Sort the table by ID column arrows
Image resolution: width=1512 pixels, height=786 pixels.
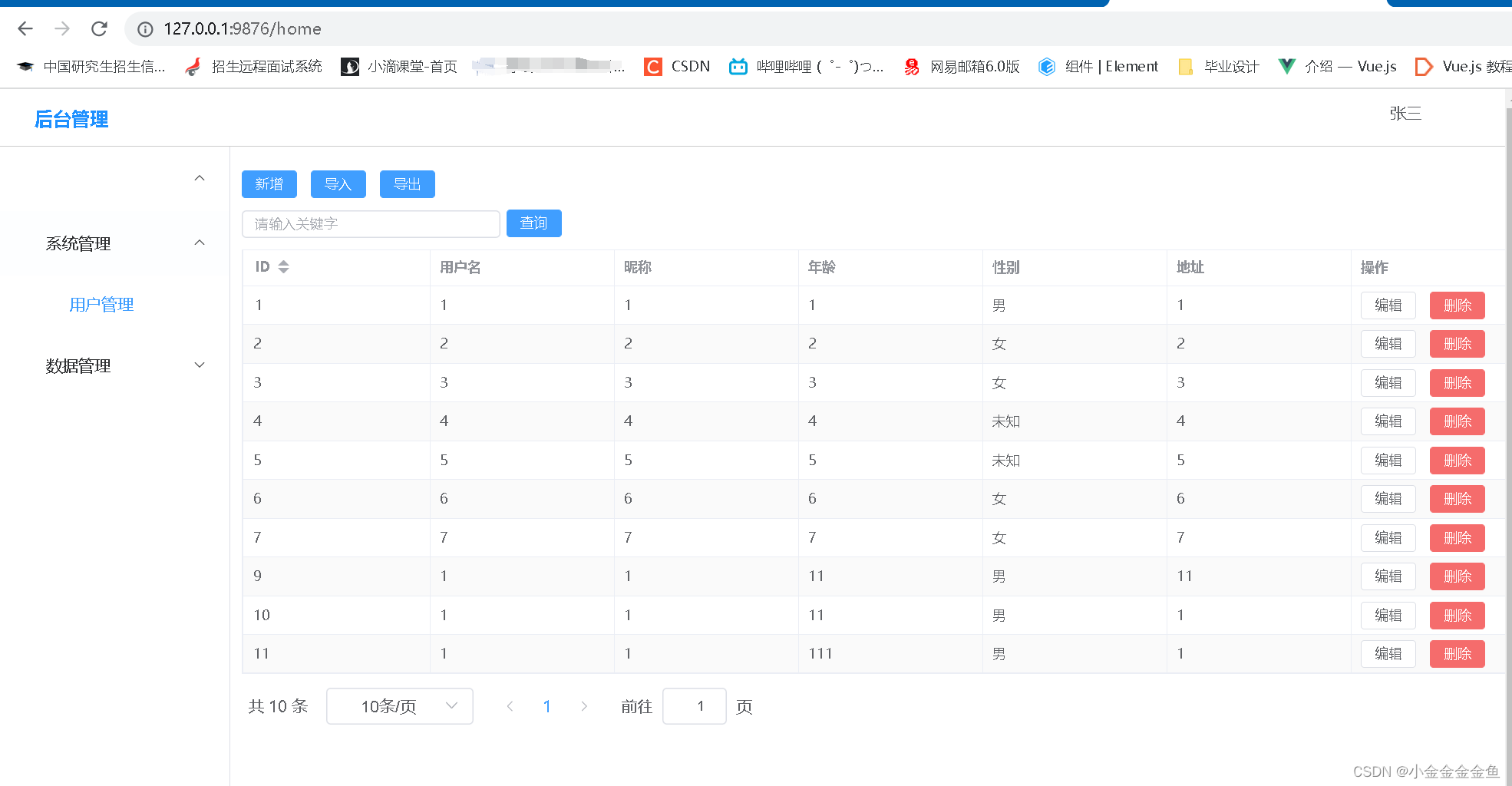[283, 266]
